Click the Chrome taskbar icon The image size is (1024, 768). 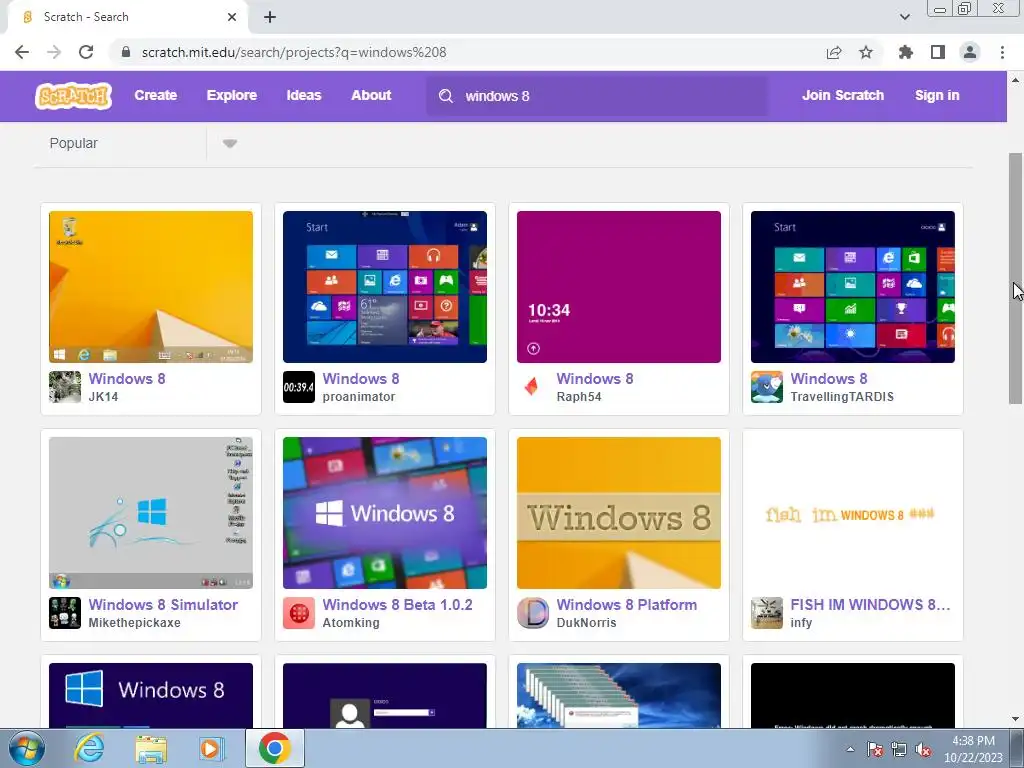tap(274, 748)
